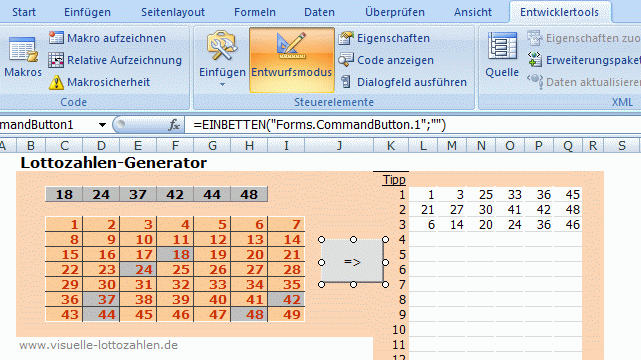Click Dialogfeld ausführen
This screenshot has width=641, height=360.
pos(404,82)
